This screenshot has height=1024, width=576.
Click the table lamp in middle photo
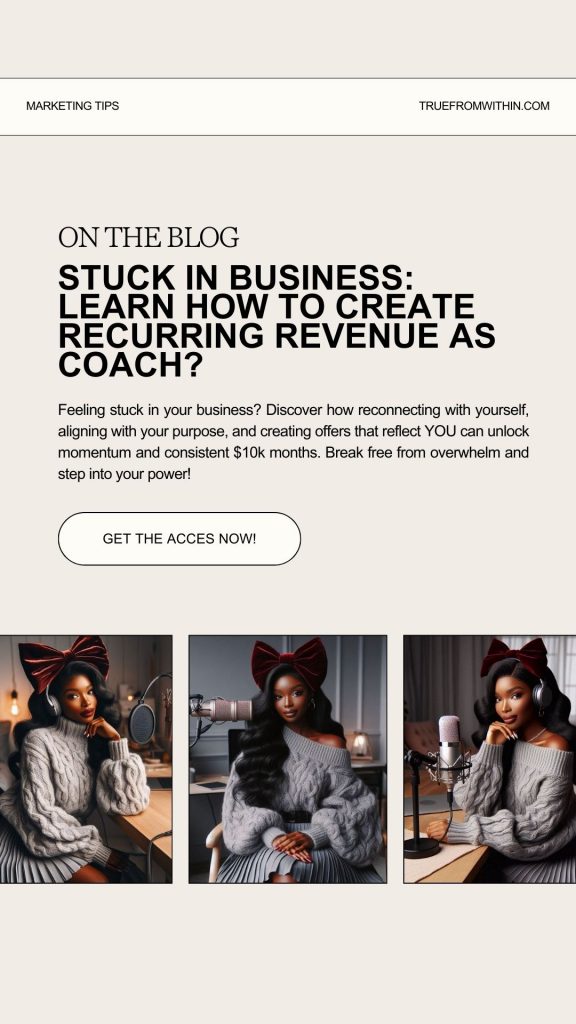[x=359, y=744]
